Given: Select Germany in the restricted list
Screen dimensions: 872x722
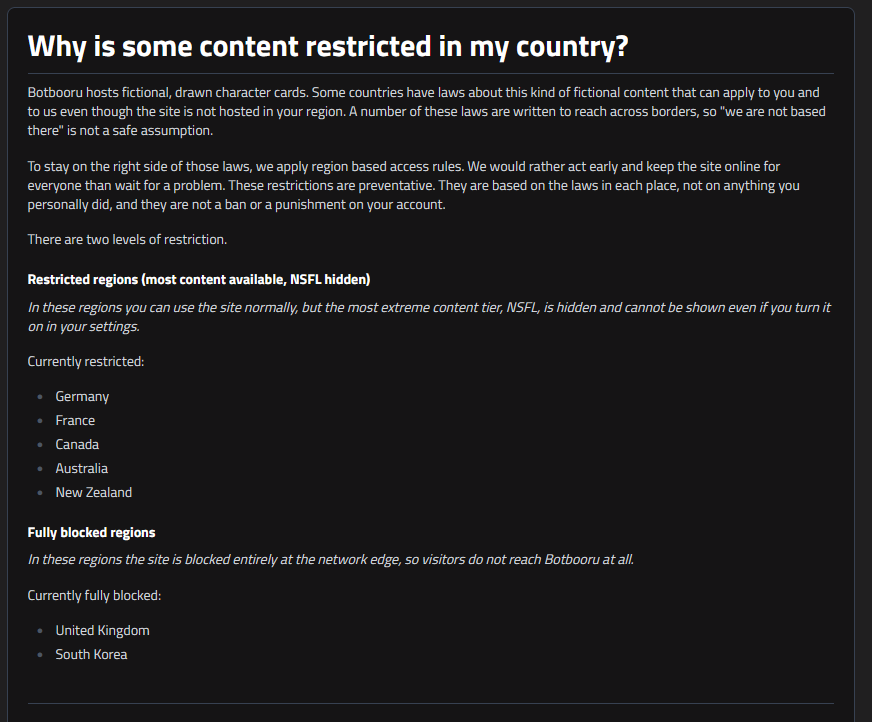Looking at the screenshot, I should [x=82, y=397].
